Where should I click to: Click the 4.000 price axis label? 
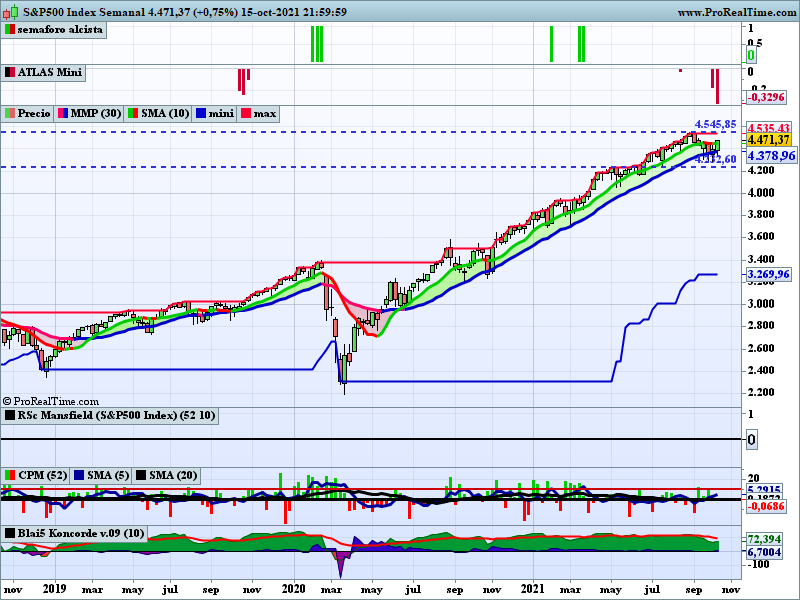click(x=761, y=193)
